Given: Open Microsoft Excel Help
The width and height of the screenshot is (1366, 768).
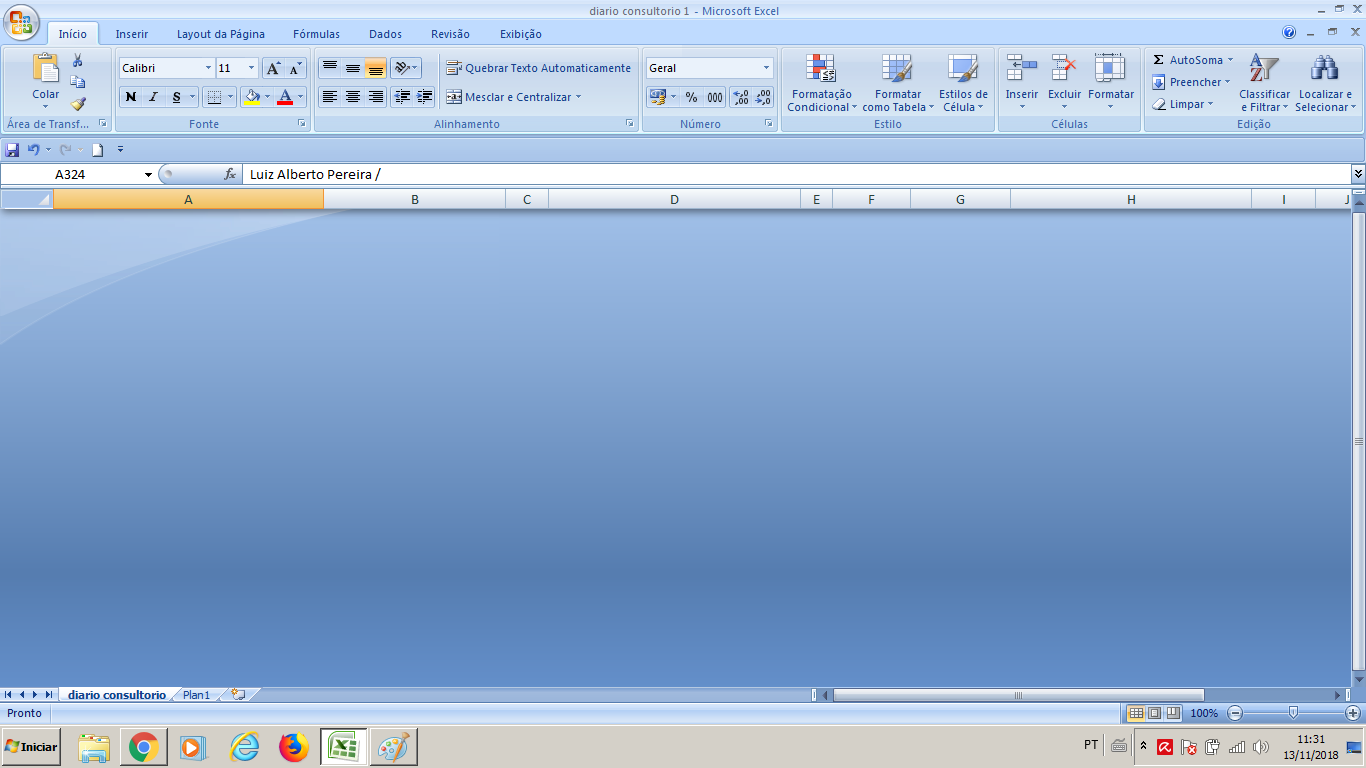Looking at the screenshot, I should [x=1289, y=33].
